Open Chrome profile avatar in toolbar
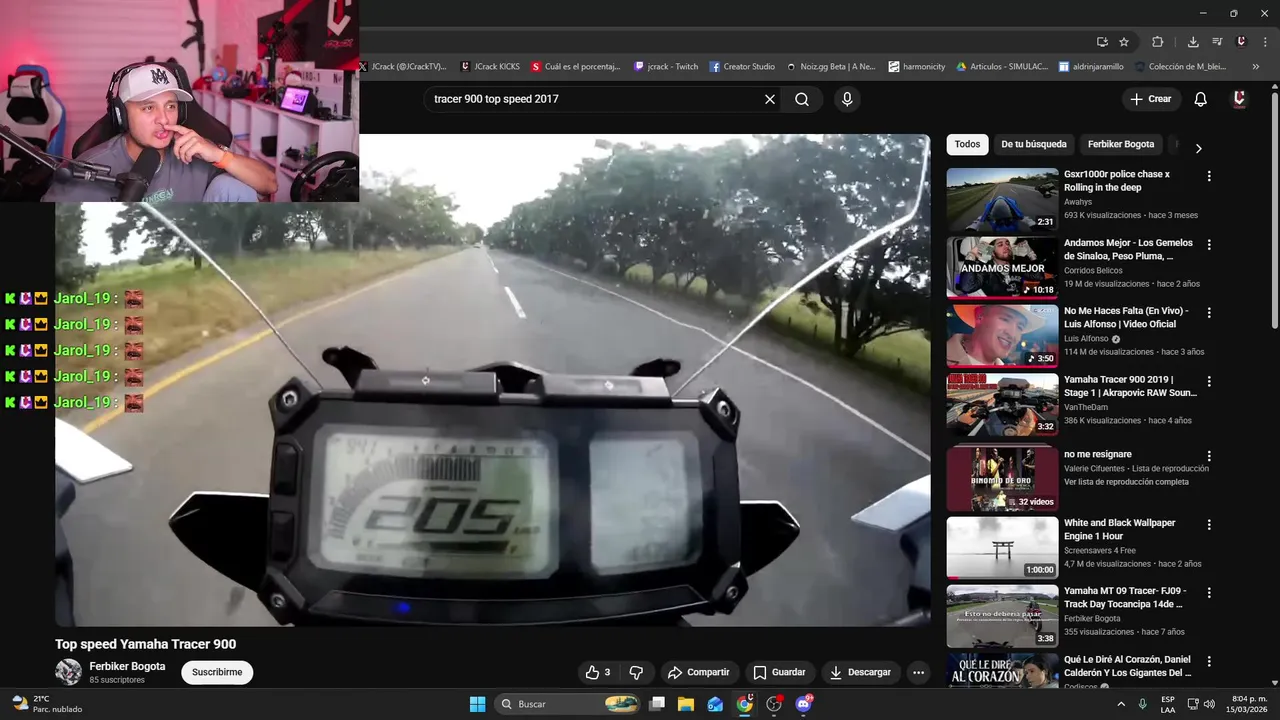The width and height of the screenshot is (1280, 720). click(x=1241, y=42)
